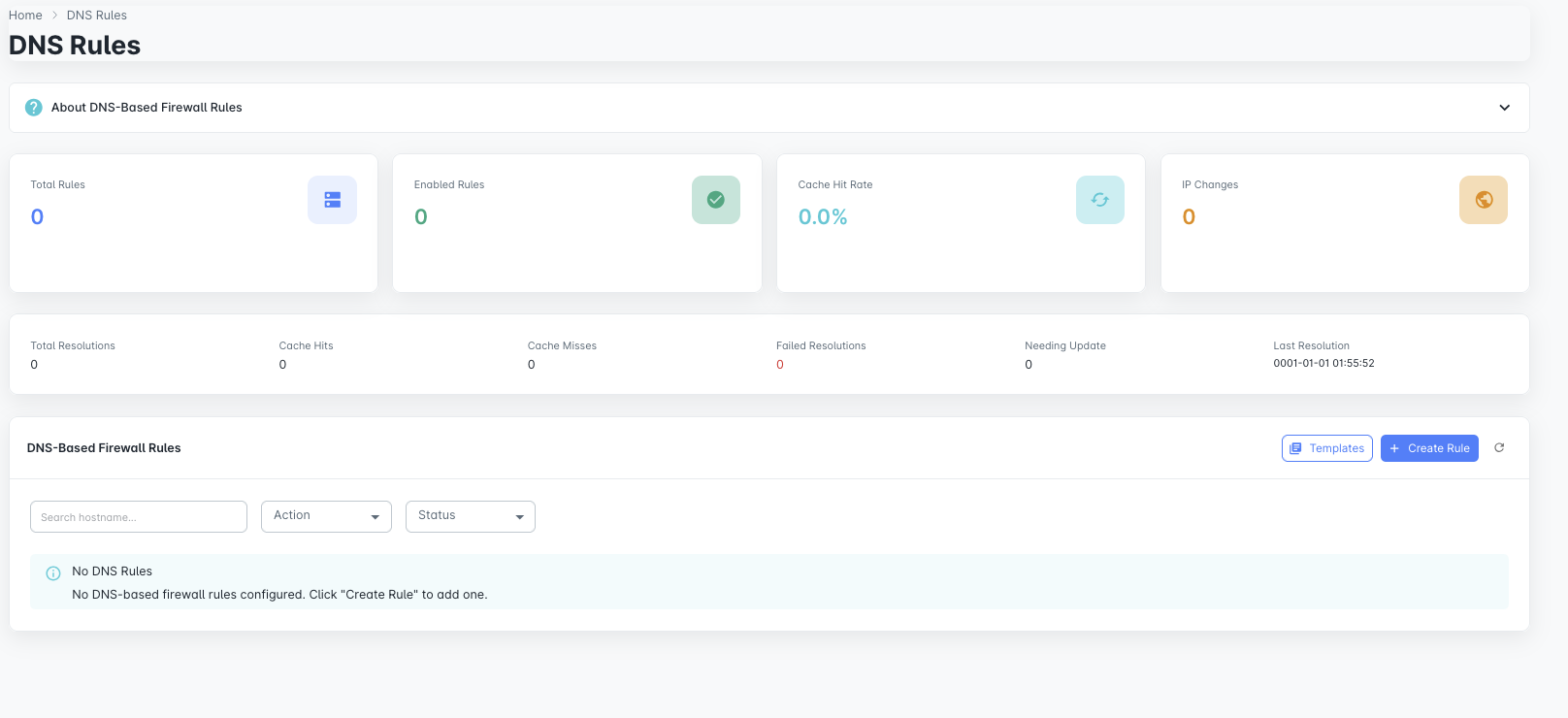The height and width of the screenshot is (718, 1568).
Task: Open the Action filter dropdown
Action: 326,516
